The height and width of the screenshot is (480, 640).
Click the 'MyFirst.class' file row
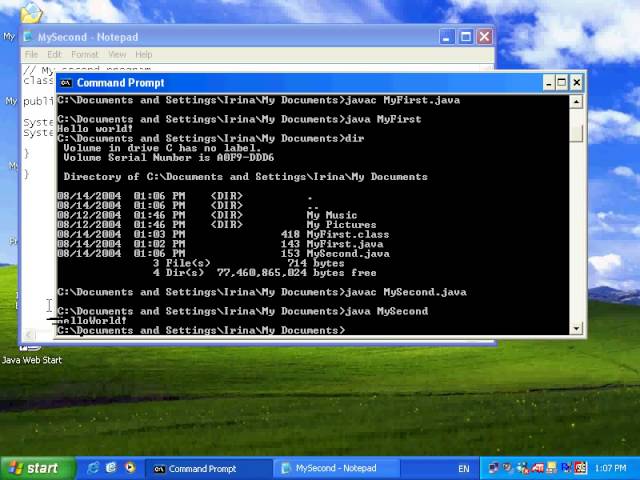[223, 234]
